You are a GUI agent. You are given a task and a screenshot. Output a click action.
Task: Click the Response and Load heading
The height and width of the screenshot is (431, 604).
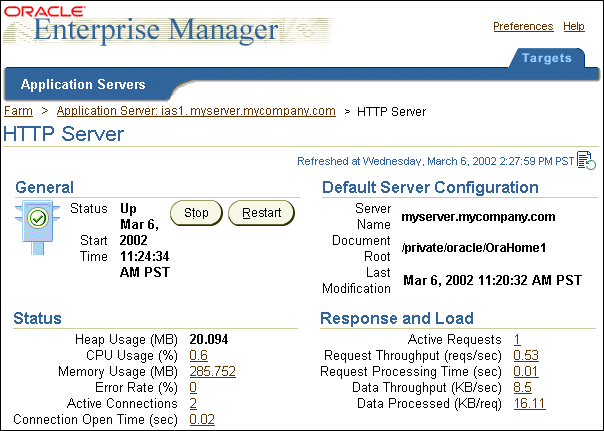397,319
